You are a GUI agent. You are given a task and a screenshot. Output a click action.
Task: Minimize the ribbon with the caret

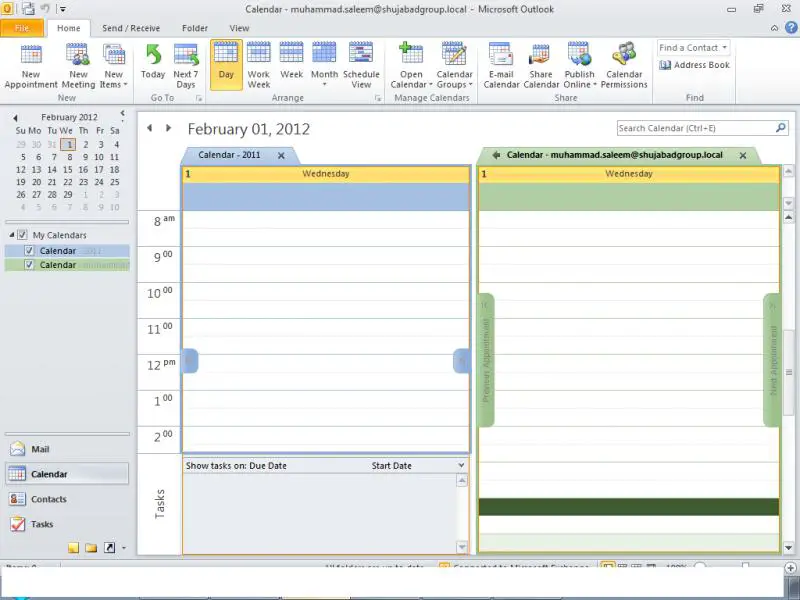[x=774, y=28]
